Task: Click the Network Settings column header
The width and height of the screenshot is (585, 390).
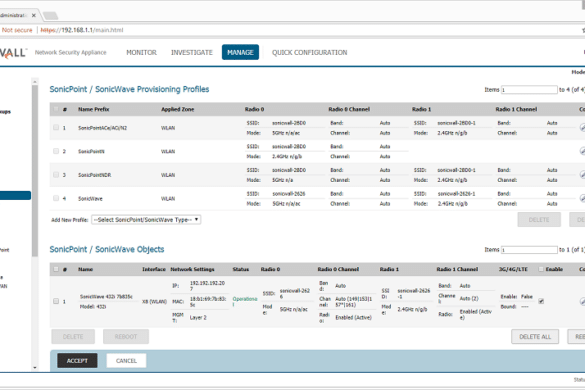Action: (193, 269)
